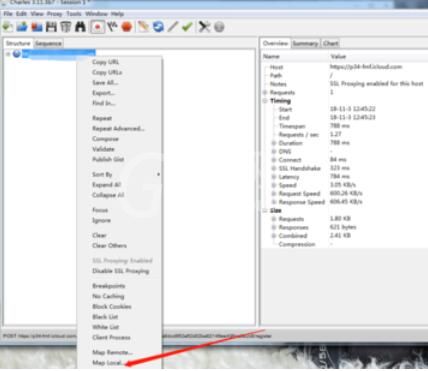Toggle the red Record button
This screenshot has width=428, height=371.
tap(97, 27)
